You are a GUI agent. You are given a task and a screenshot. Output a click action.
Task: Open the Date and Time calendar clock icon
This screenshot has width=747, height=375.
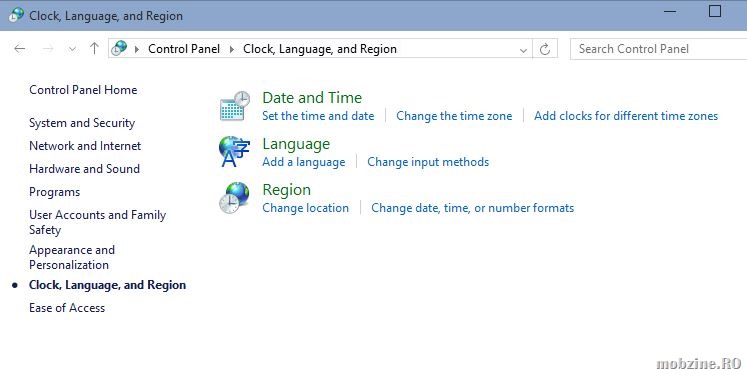235,106
